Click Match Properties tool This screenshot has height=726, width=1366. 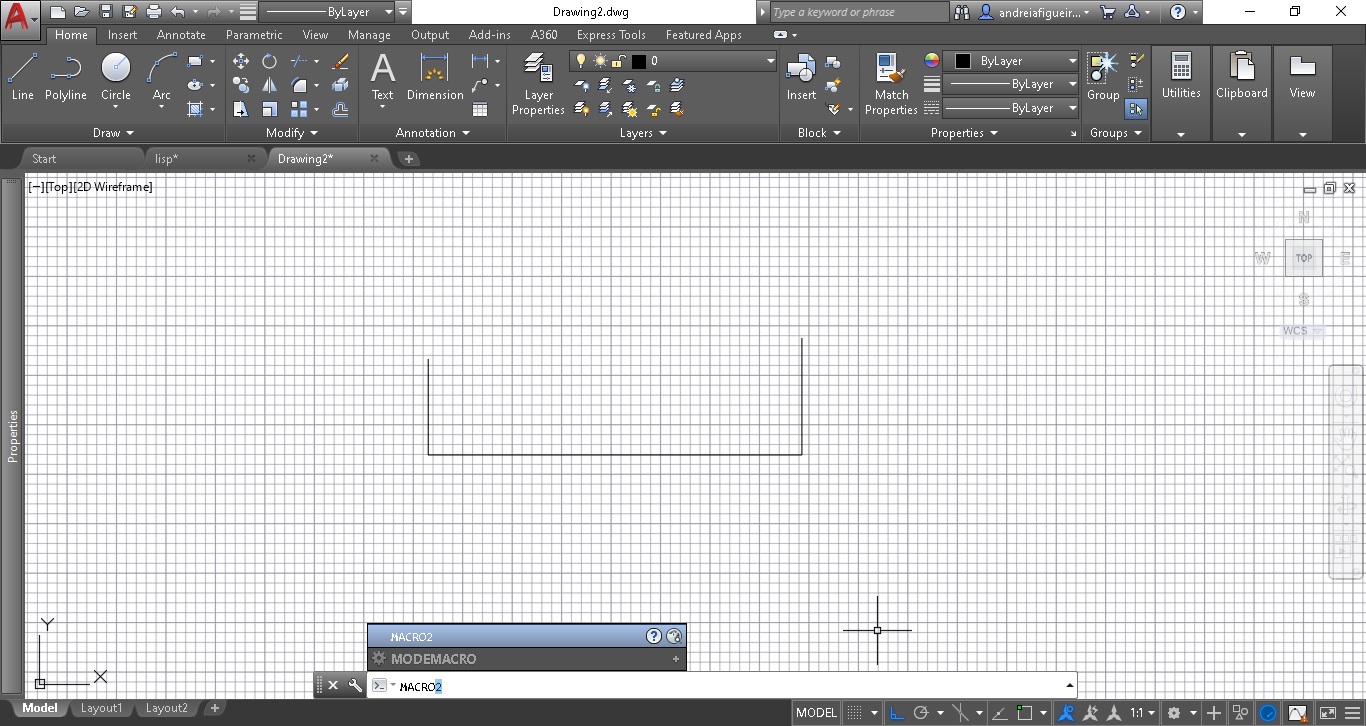[891, 85]
